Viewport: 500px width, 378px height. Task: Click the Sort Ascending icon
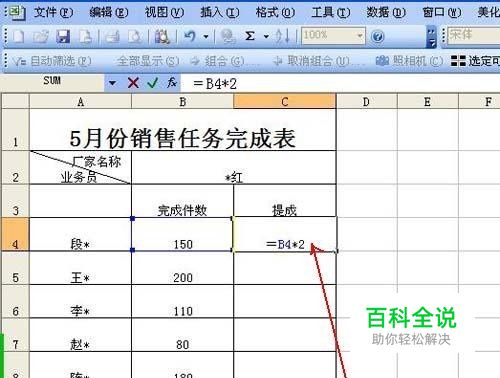tap(282, 36)
